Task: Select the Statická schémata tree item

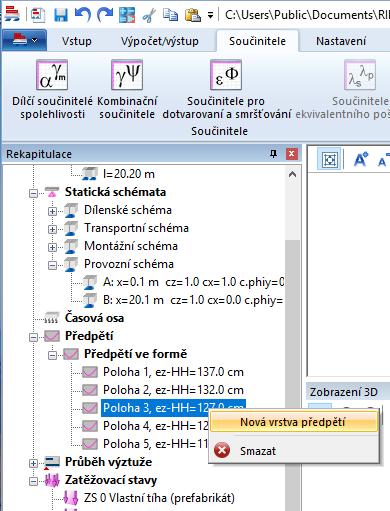Action: 115,192
